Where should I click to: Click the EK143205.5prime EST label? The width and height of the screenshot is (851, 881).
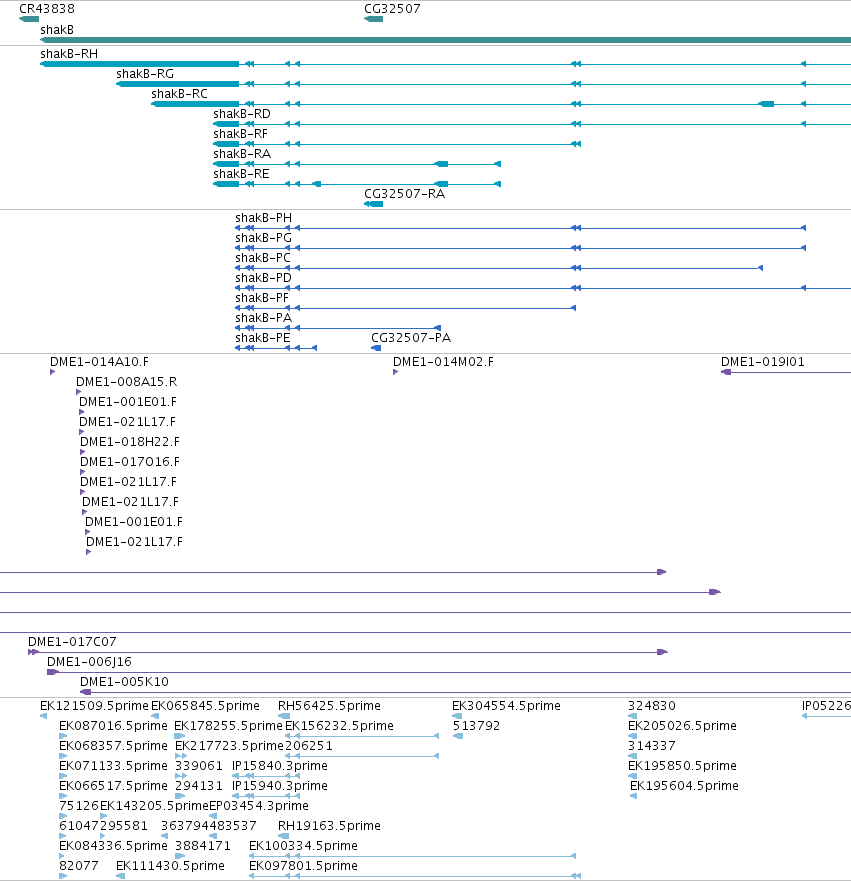[x=154, y=806]
